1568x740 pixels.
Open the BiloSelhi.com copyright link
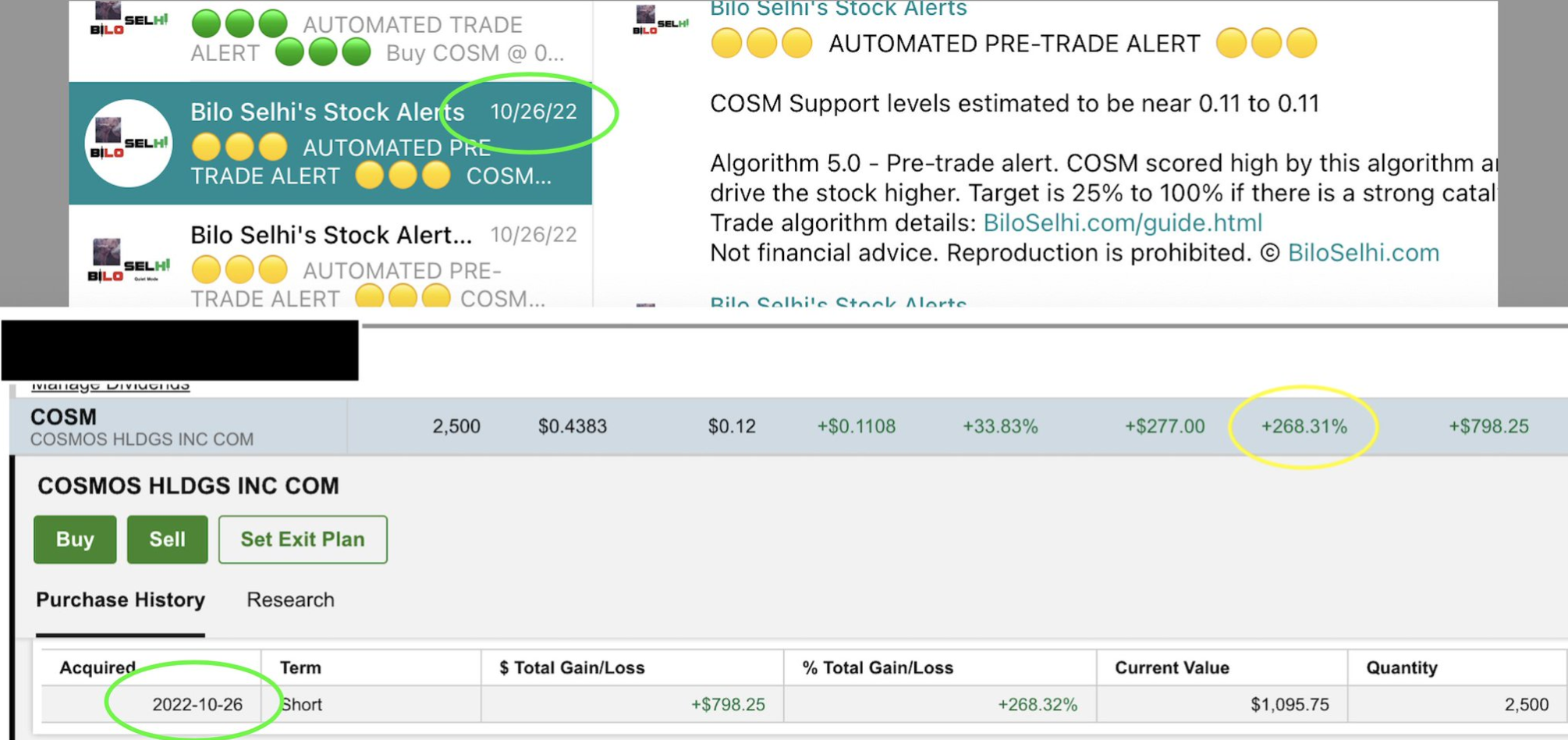[x=1363, y=253]
